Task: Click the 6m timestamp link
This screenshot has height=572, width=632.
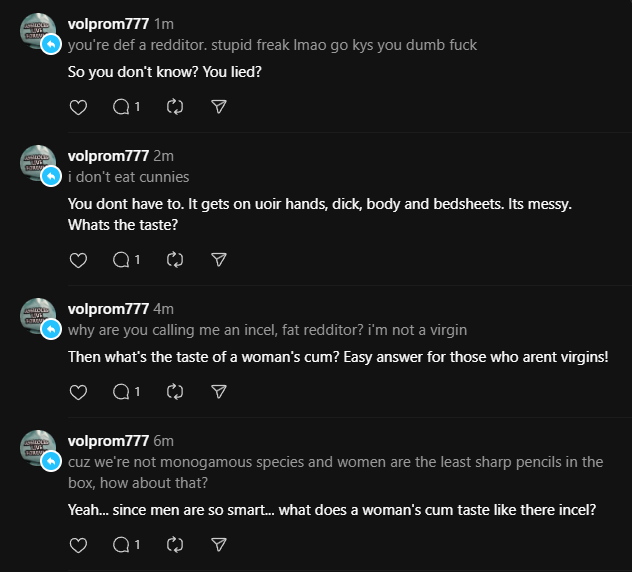Action: [164, 441]
